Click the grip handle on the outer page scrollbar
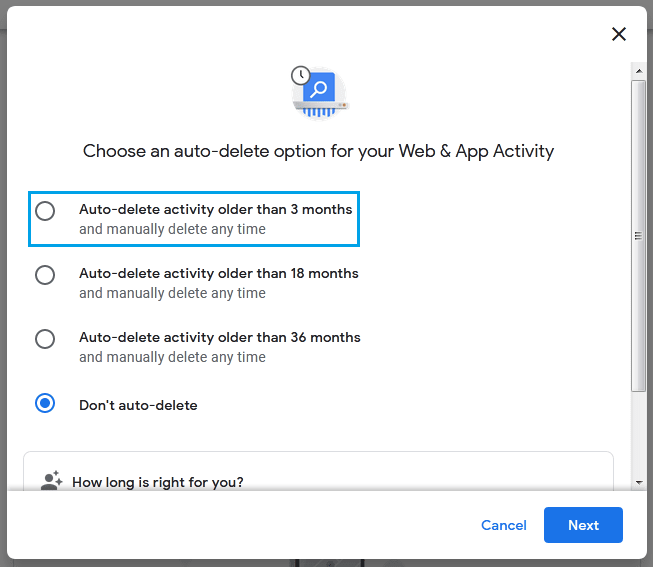653x567 pixels. (637, 236)
